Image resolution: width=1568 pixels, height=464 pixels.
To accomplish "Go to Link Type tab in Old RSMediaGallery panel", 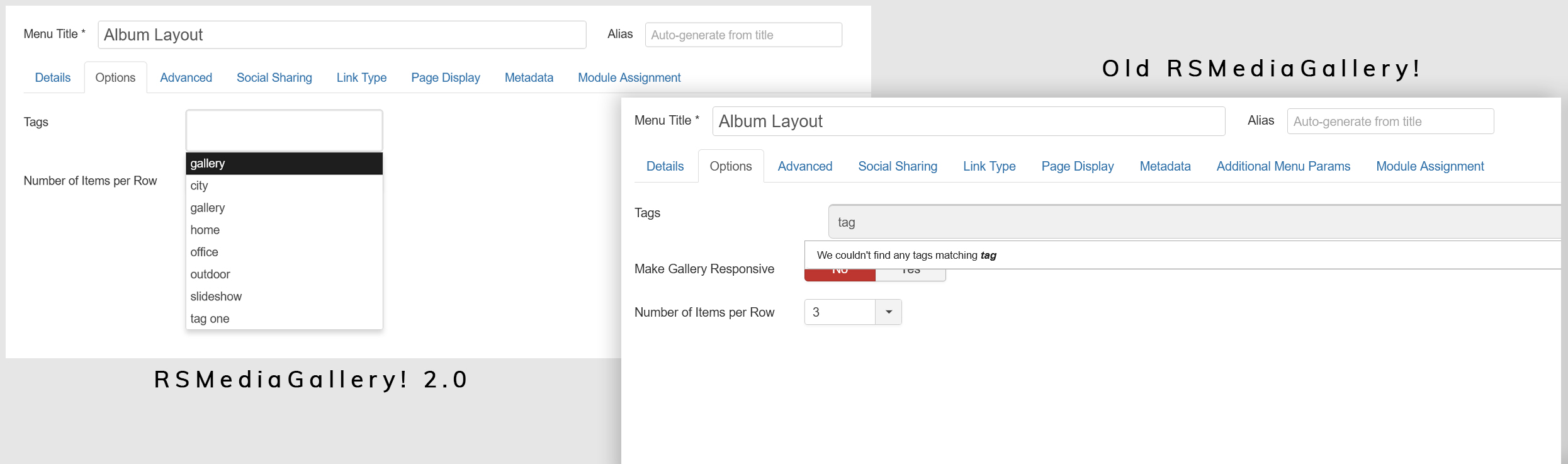I will 990,166.
